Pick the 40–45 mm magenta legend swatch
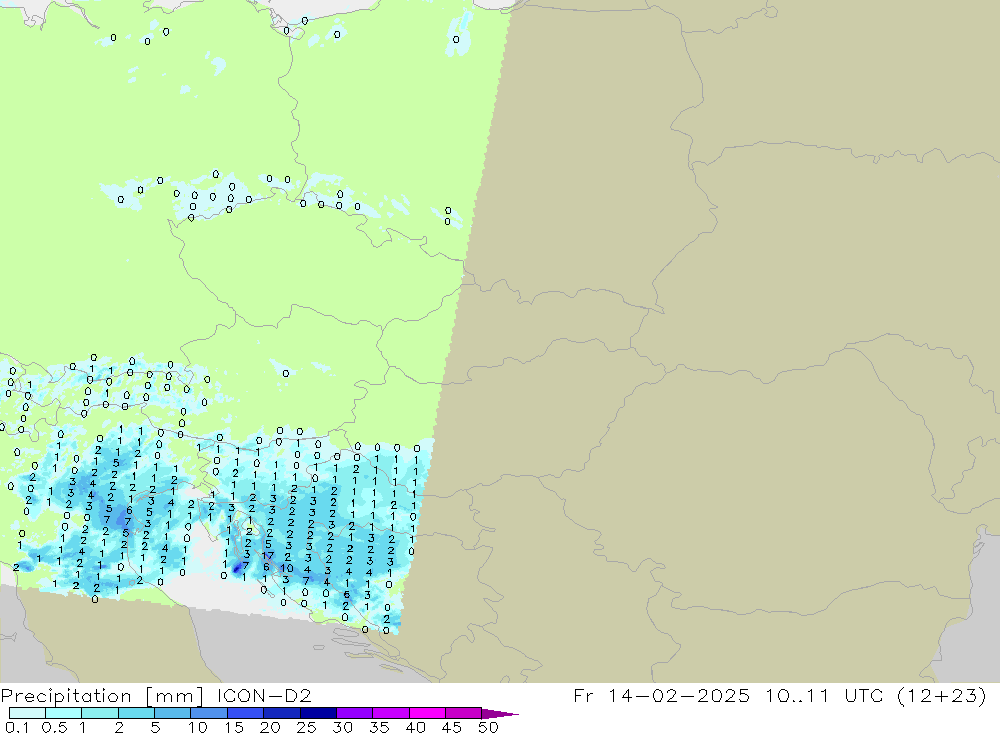The height and width of the screenshot is (733, 1000). (x=427, y=713)
